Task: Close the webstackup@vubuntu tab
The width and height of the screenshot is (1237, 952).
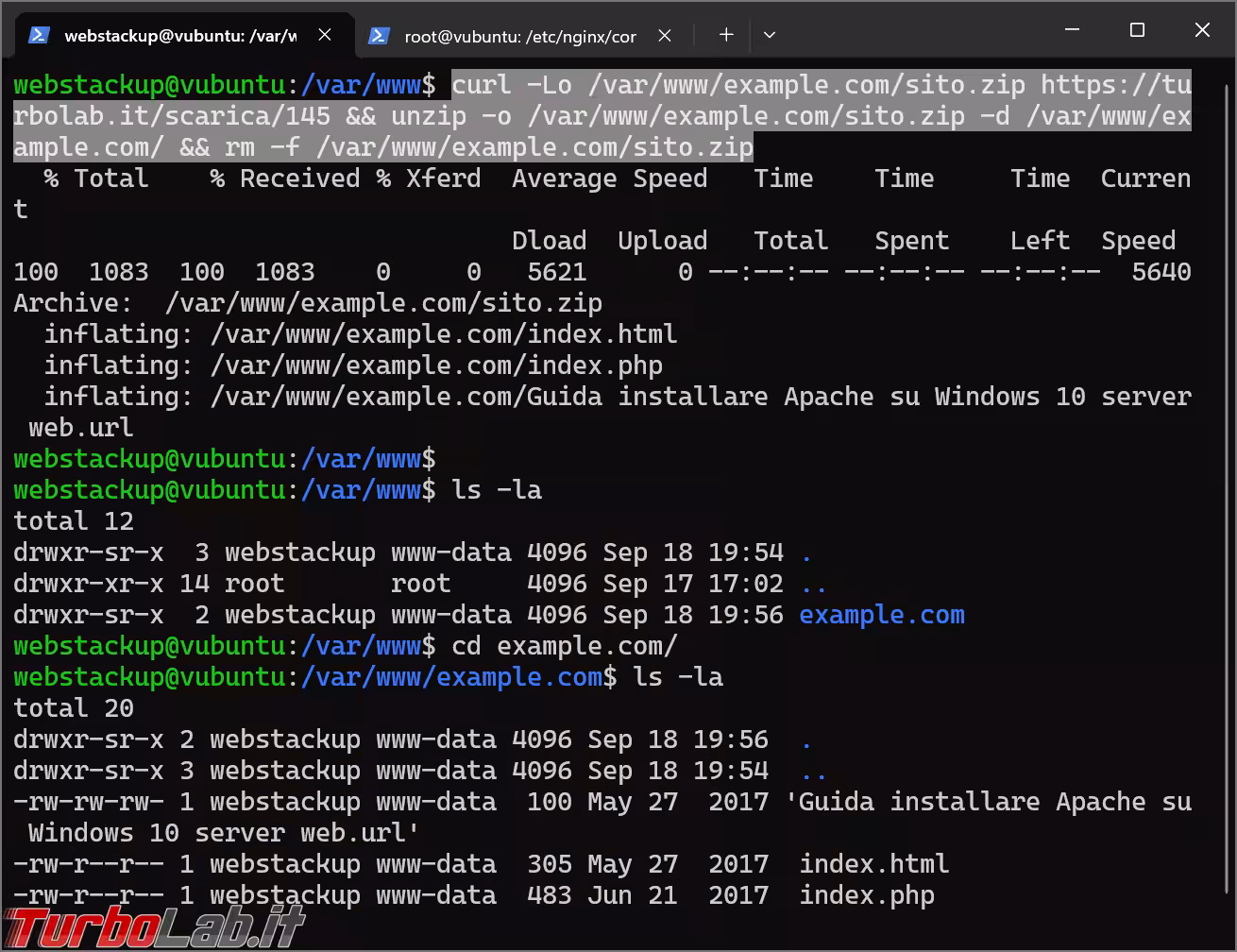Action: coord(325,35)
